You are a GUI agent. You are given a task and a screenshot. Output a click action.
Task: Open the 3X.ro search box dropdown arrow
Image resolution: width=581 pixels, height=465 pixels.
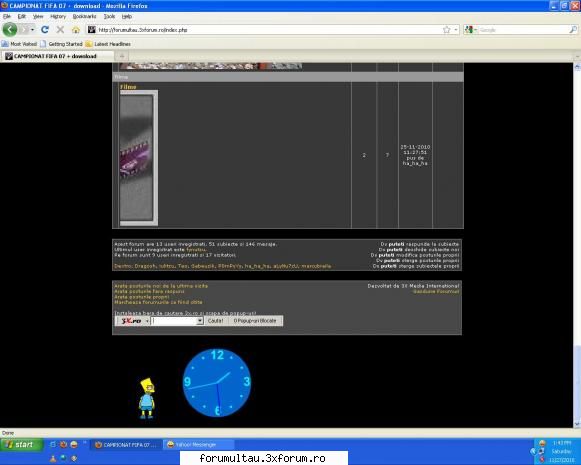200,321
